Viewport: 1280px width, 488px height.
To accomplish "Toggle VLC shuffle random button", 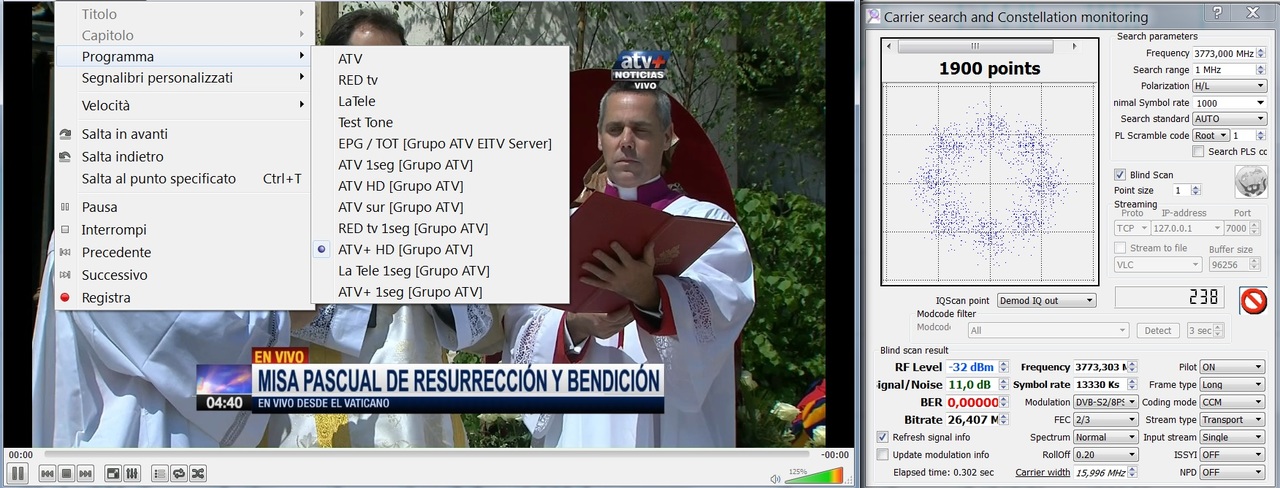I will (x=198, y=473).
